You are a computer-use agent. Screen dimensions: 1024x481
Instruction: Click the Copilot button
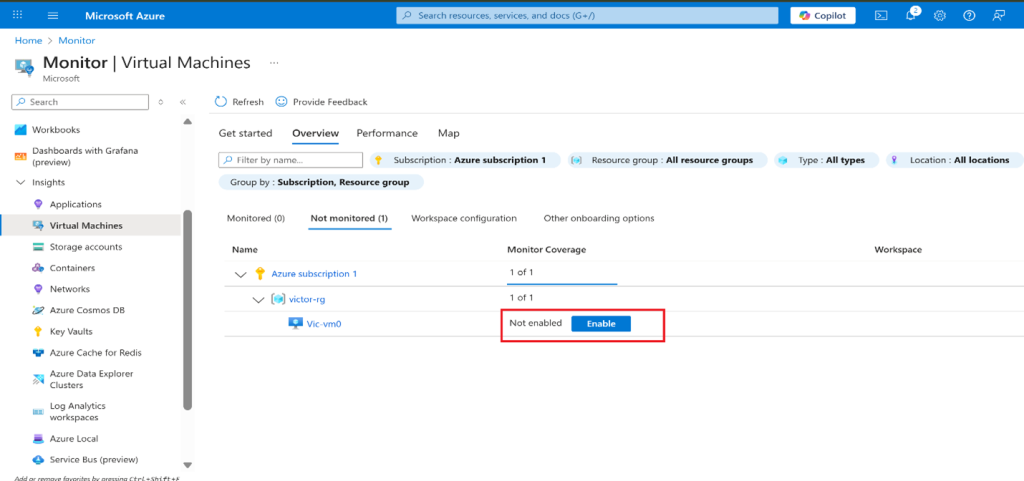coord(823,16)
